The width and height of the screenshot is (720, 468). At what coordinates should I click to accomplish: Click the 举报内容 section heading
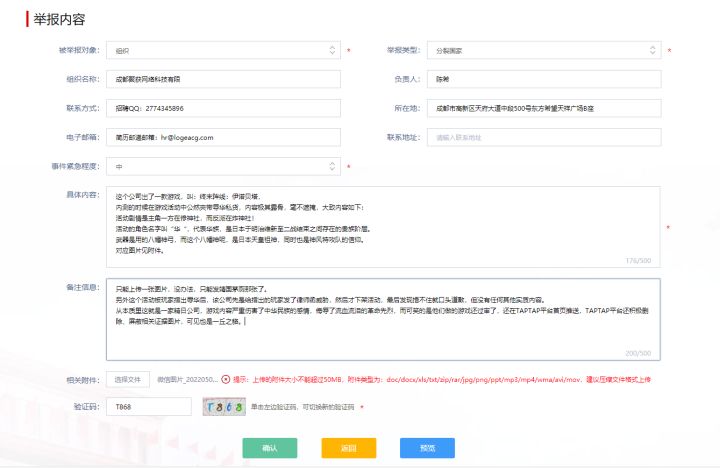click(59, 19)
